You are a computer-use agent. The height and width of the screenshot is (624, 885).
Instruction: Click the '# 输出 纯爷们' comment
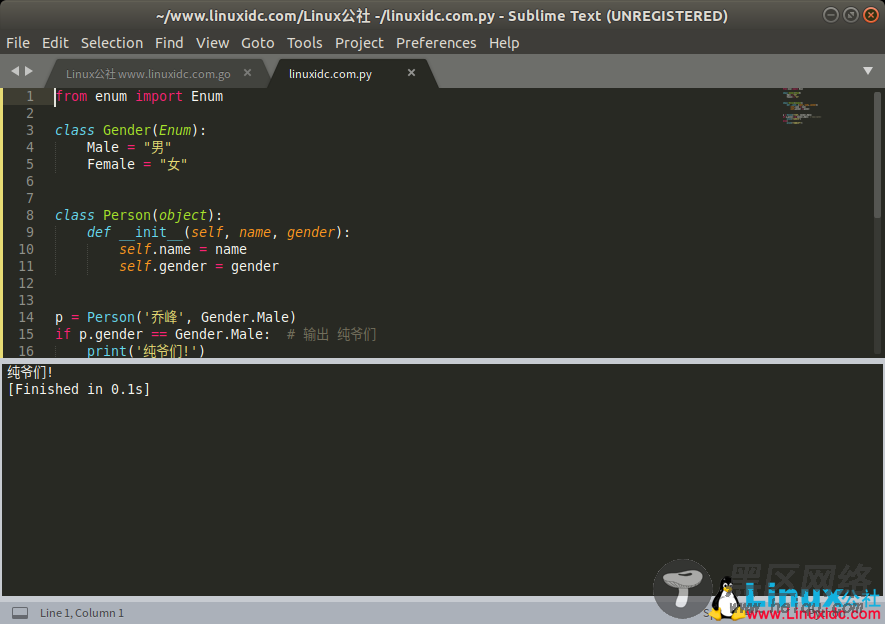(x=331, y=334)
